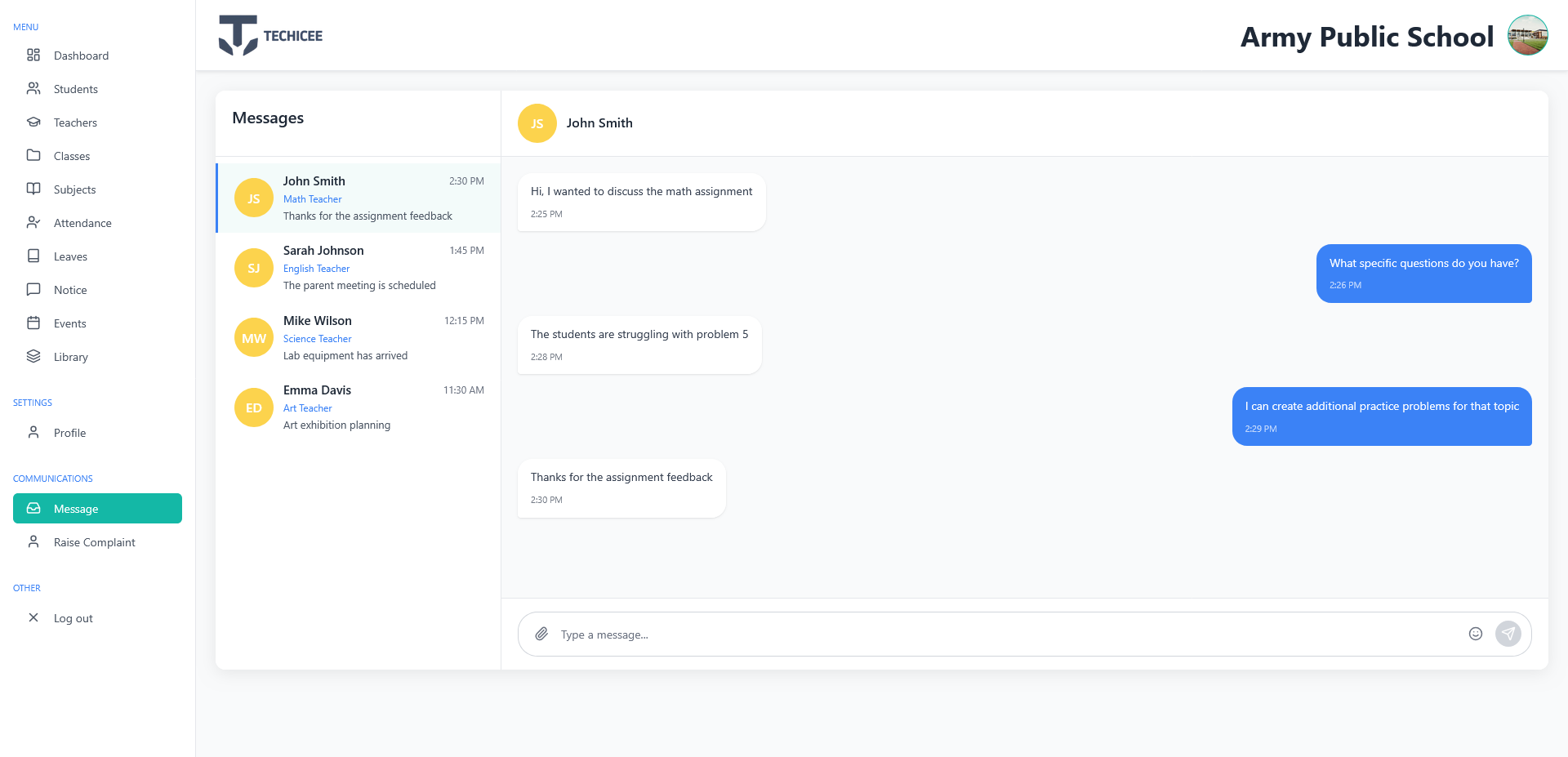Open the Notice section
This screenshot has height=757, width=1568.
pos(70,289)
